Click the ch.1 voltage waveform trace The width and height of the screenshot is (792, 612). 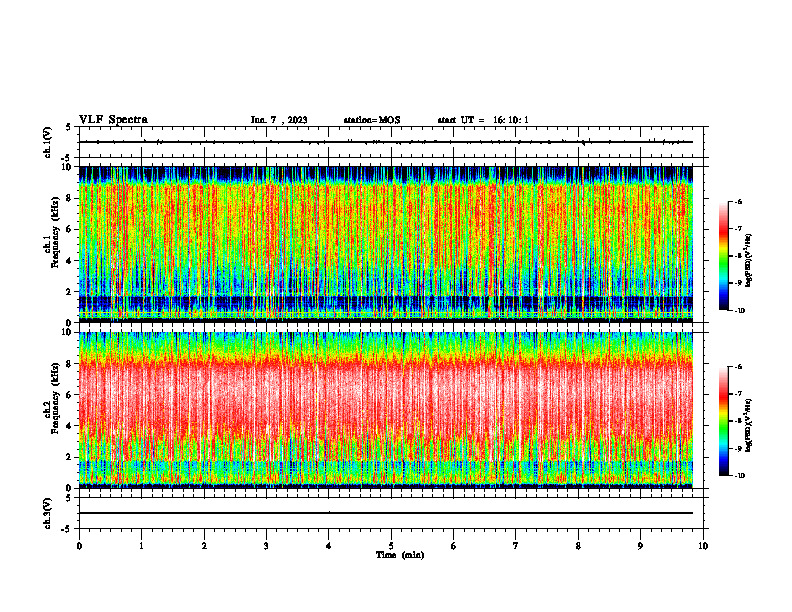pos(386,142)
